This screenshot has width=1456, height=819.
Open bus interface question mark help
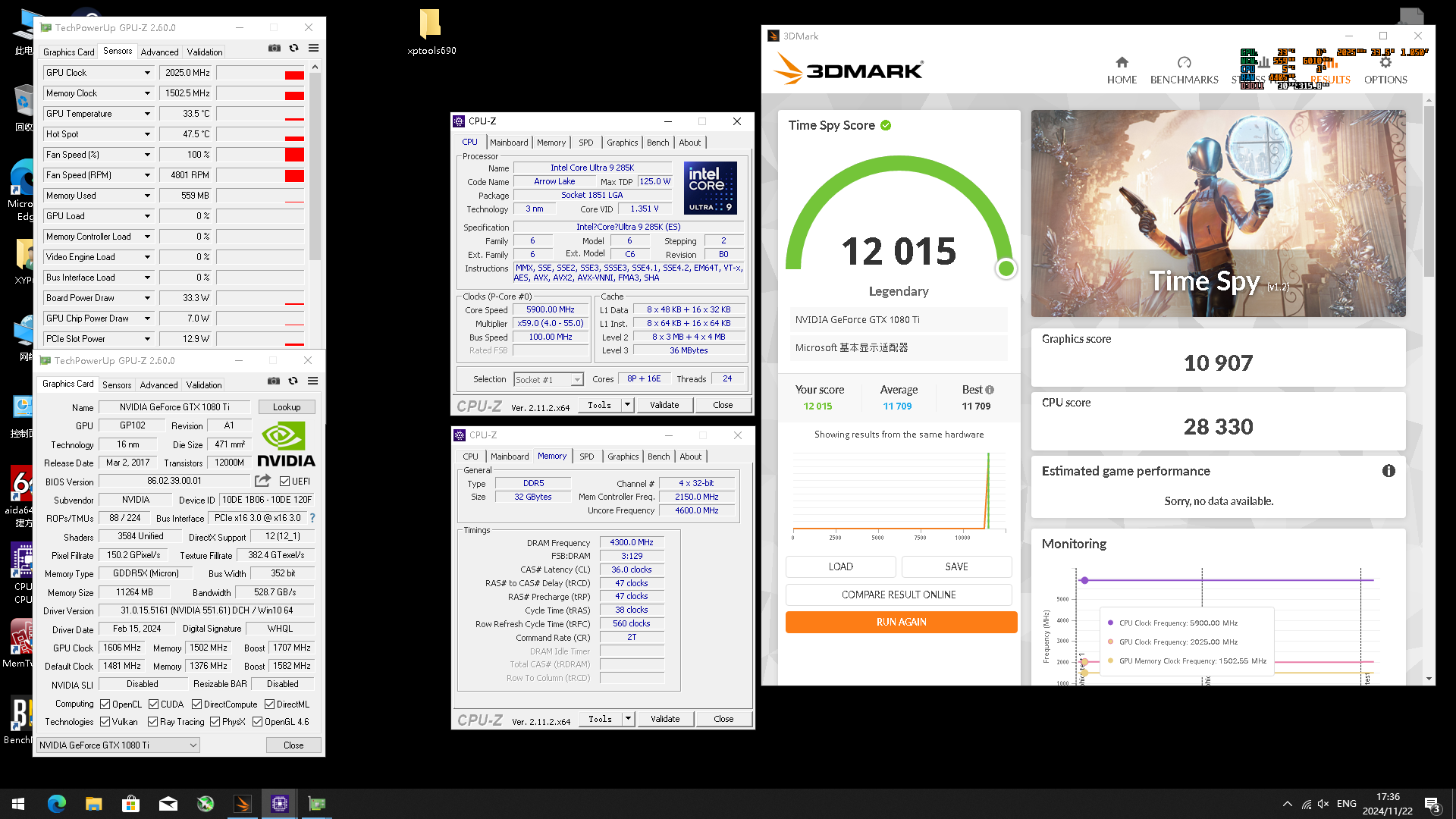coord(312,518)
